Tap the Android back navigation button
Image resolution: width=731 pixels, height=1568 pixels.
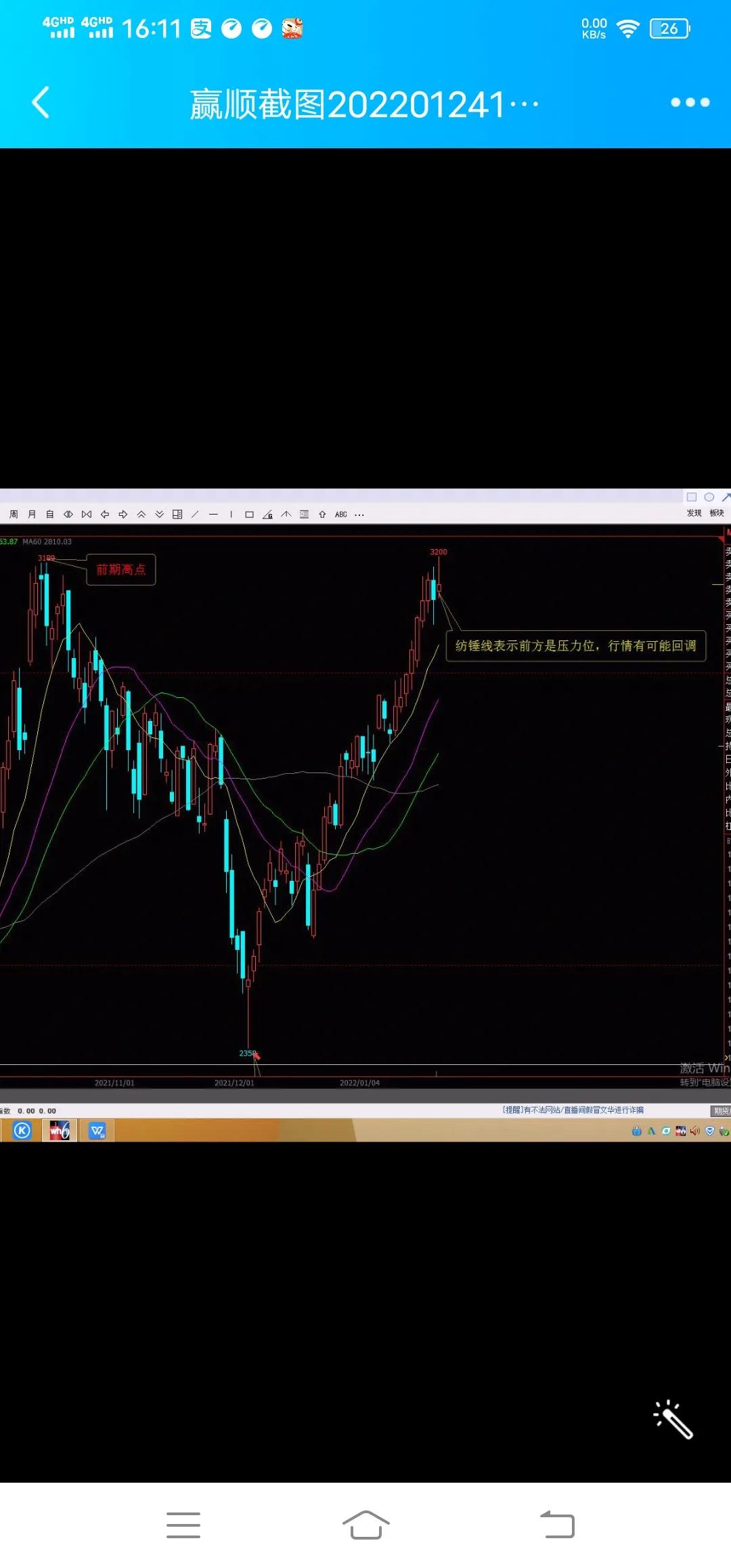557,1525
